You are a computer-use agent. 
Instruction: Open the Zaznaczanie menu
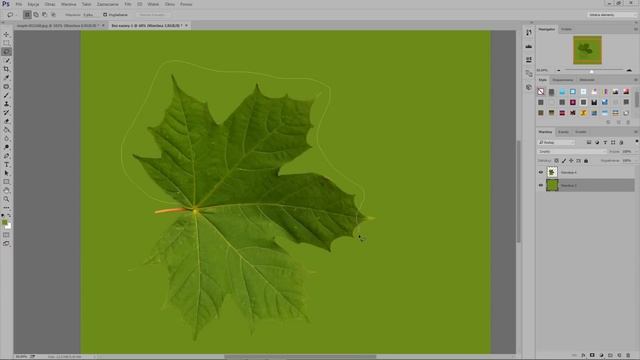[x=108, y=4]
